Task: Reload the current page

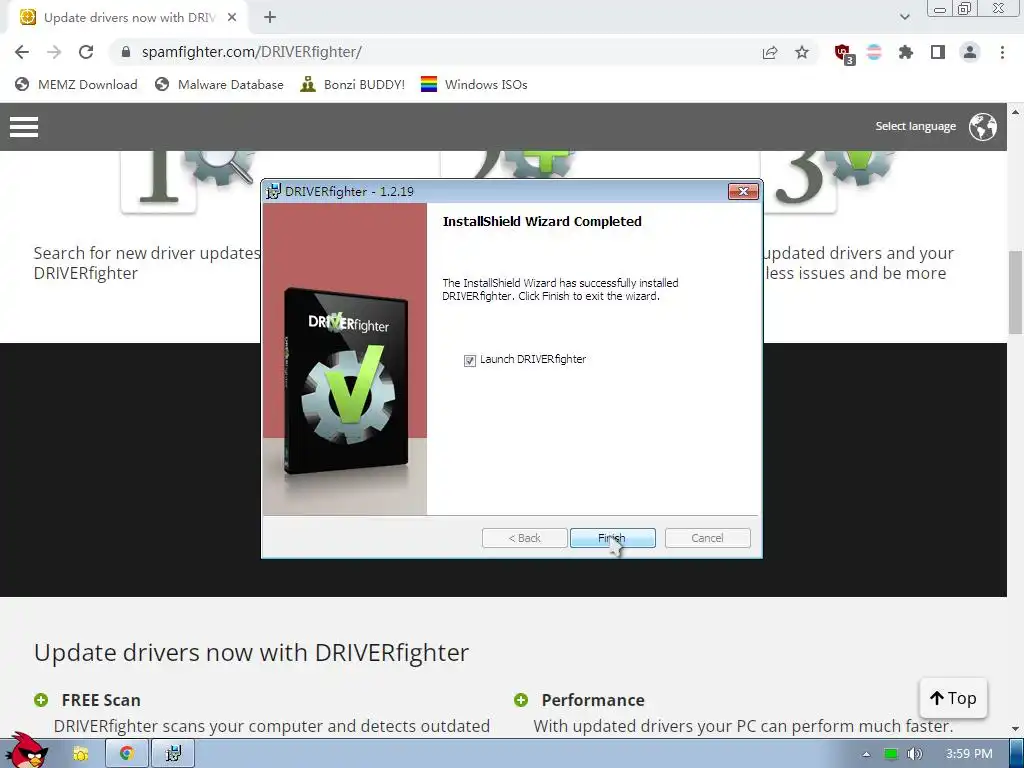Action: (x=86, y=52)
